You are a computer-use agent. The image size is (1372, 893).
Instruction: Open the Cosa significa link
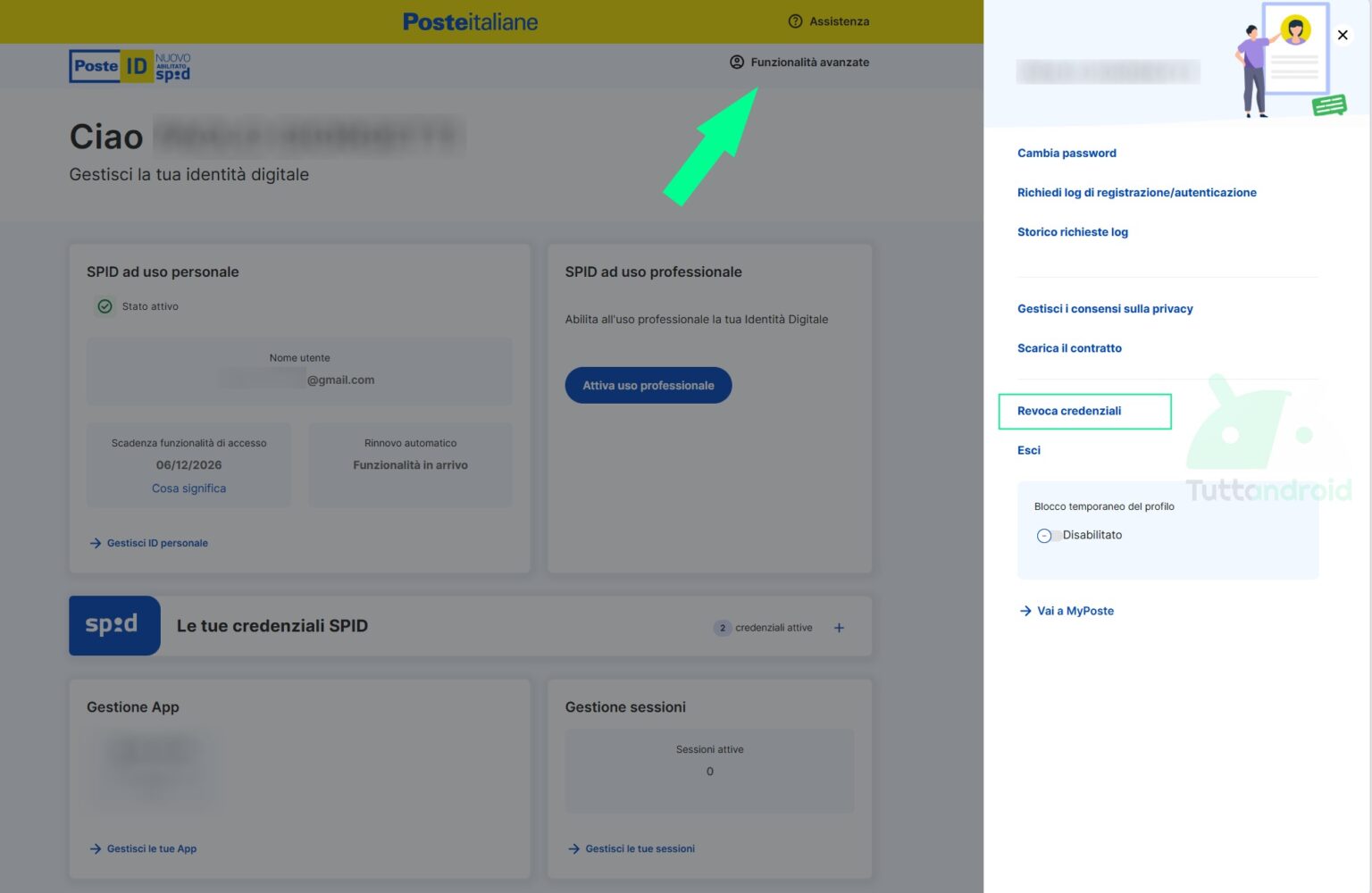point(188,488)
